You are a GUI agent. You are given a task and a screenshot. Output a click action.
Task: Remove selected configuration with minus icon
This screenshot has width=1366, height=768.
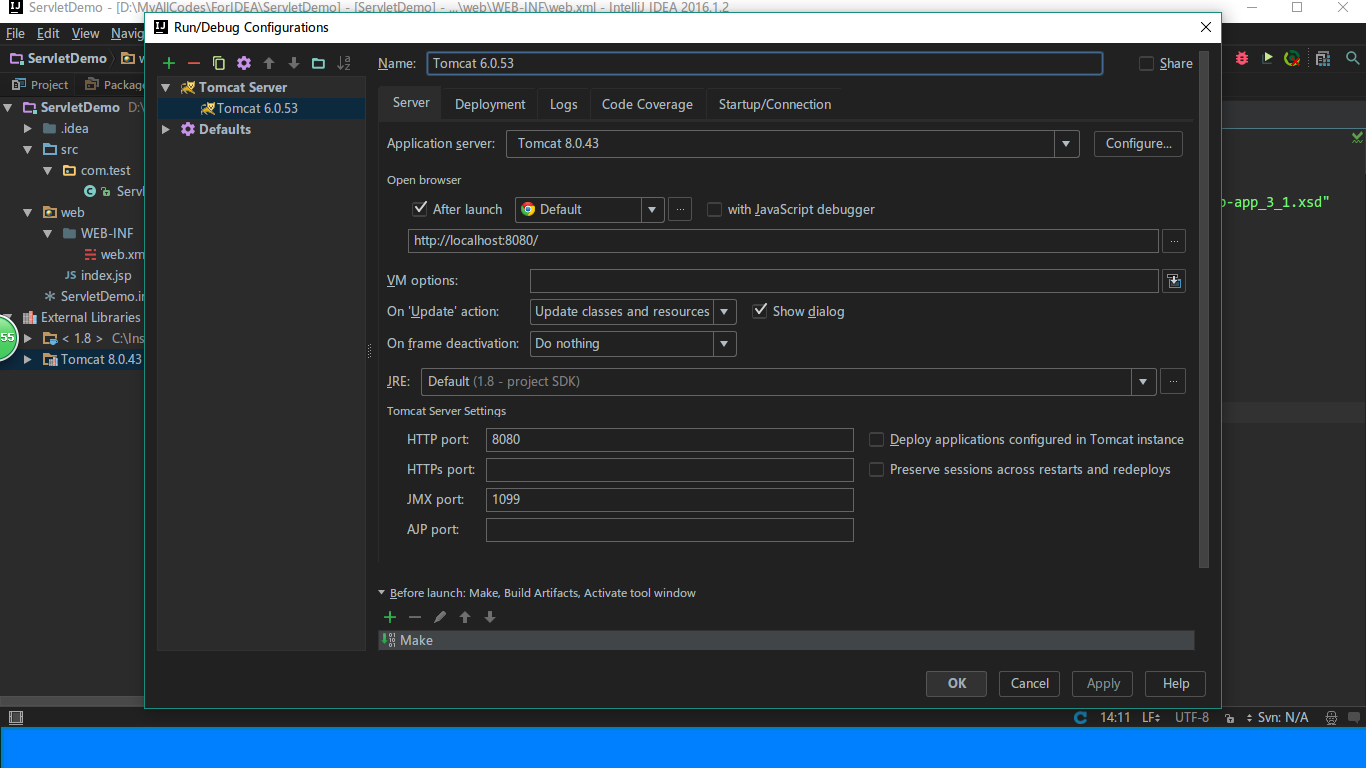tap(194, 63)
